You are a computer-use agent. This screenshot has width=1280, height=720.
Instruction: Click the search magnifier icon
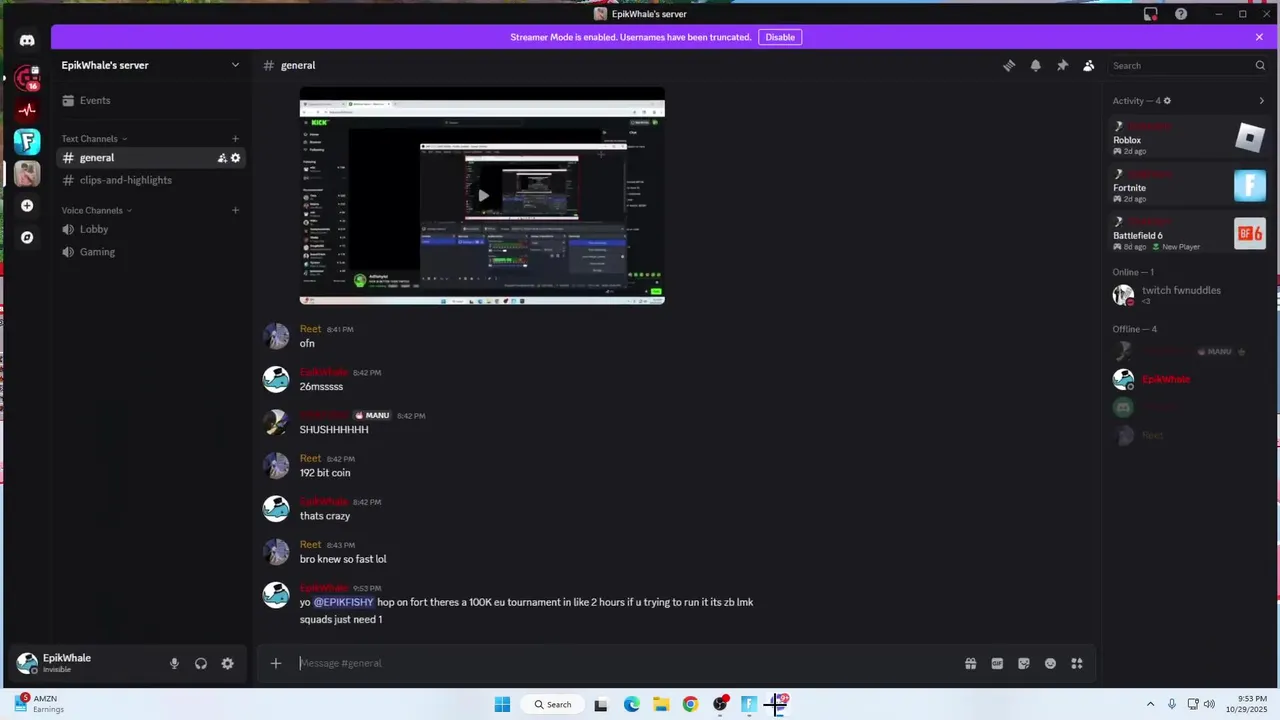pos(1260,65)
